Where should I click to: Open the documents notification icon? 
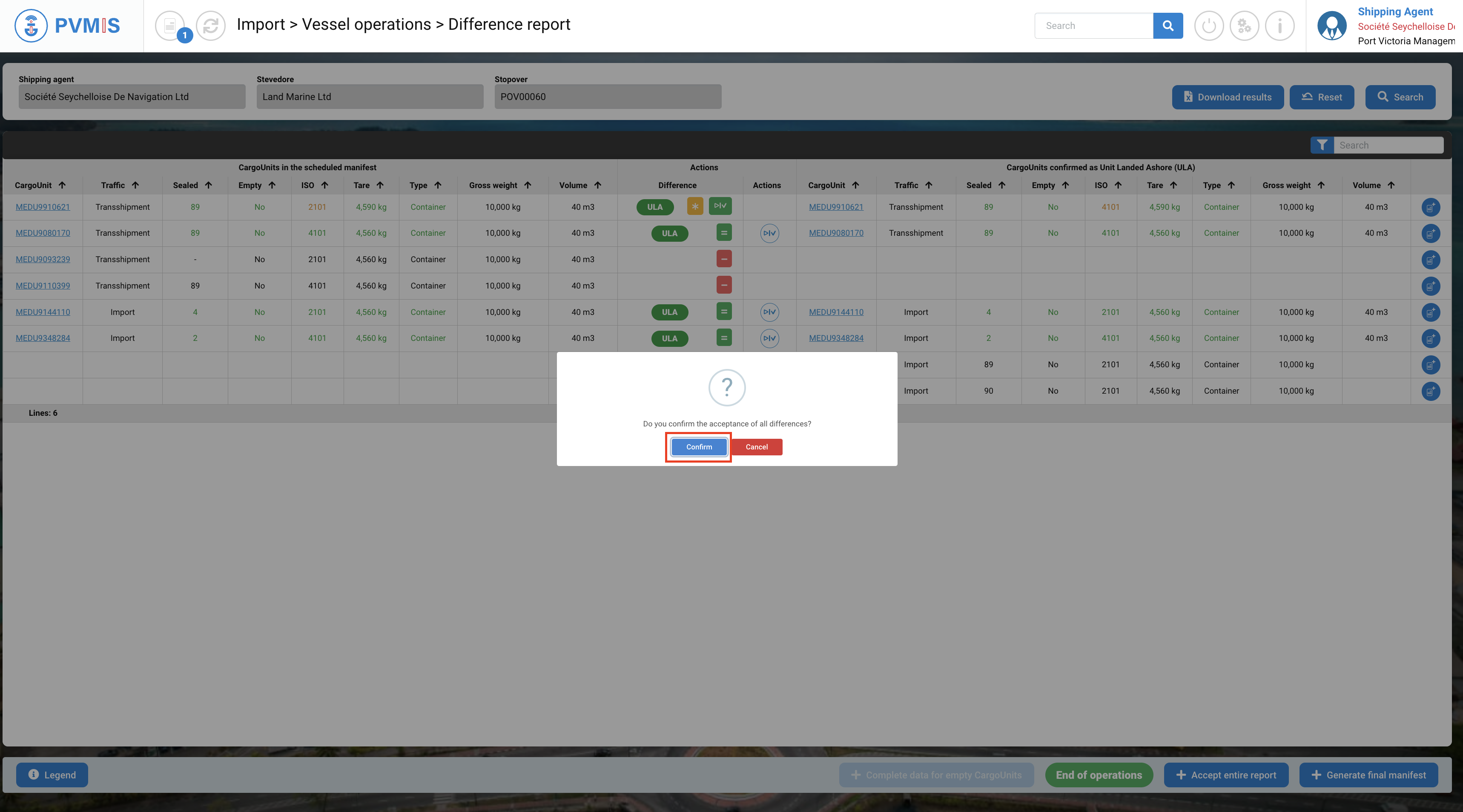[x=170, y=26]
